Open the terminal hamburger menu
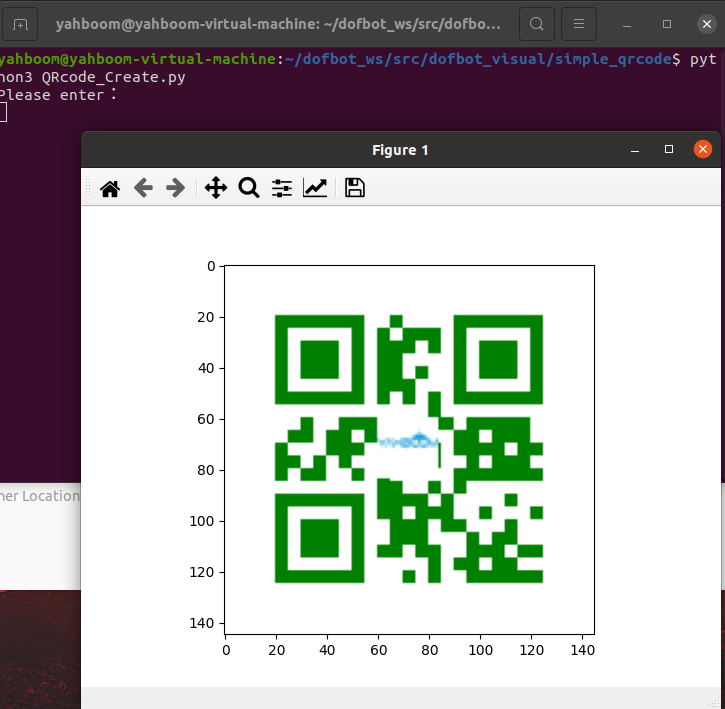Viewport: 725px width, 709px height. 579,24
